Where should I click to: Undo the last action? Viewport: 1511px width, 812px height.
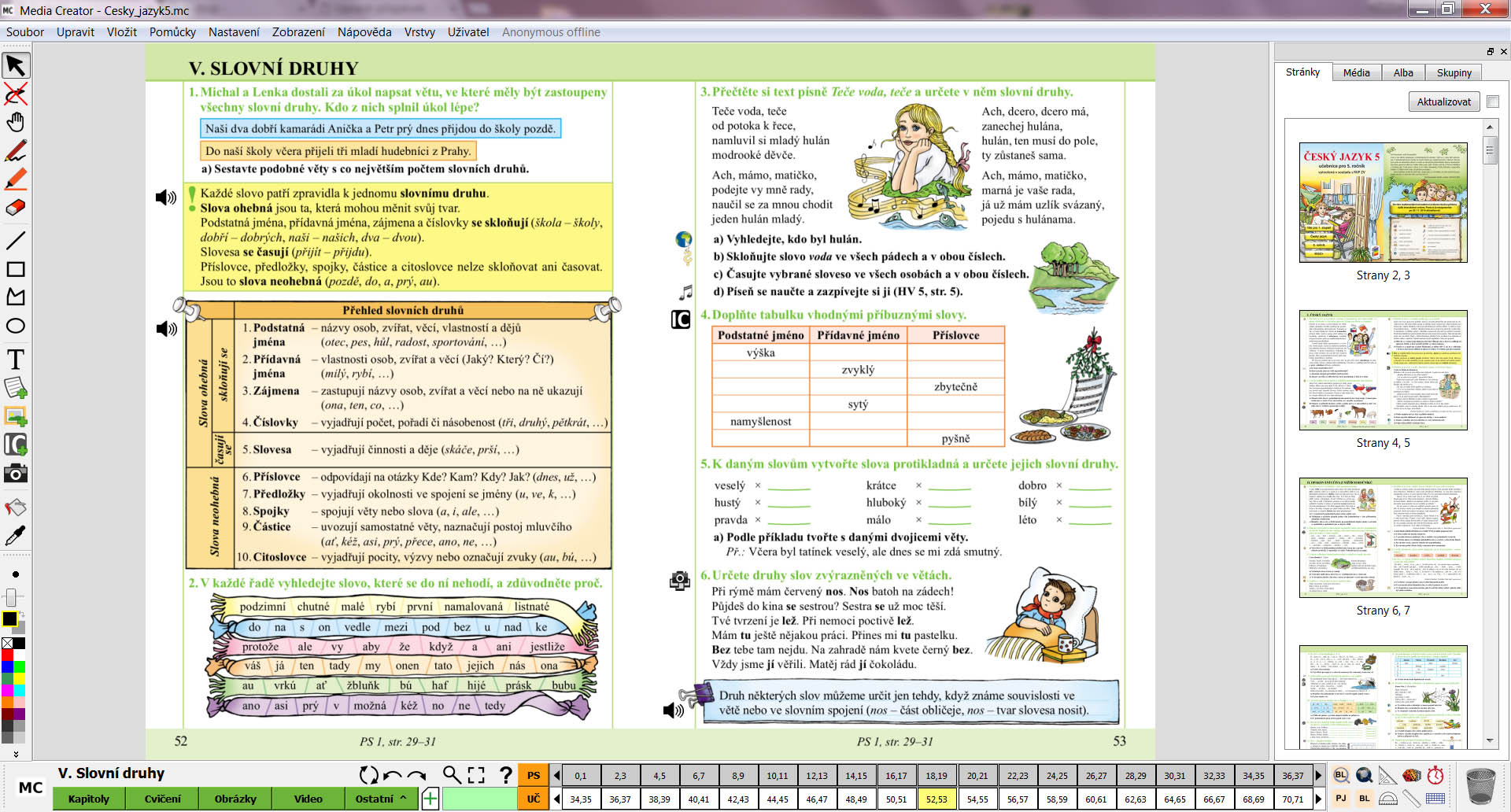coord(392,775)
